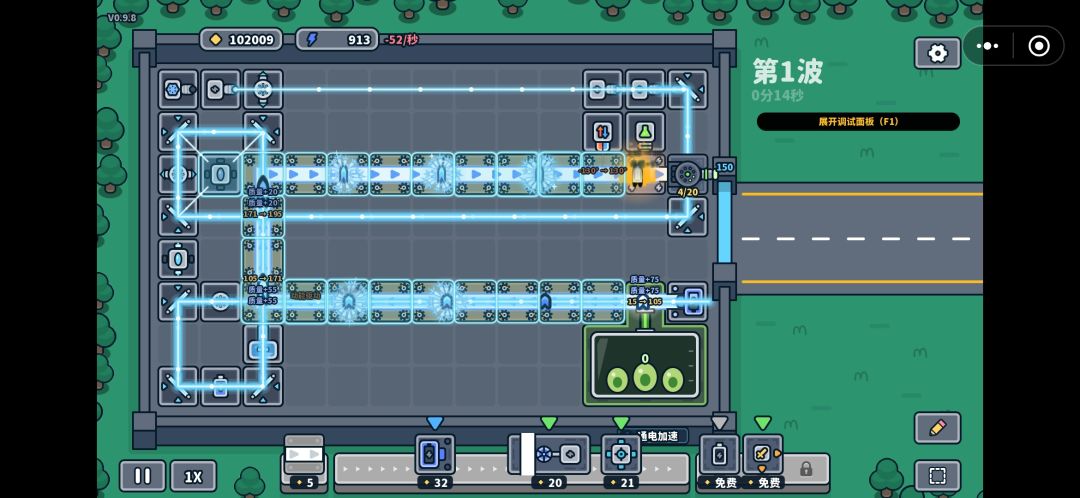Select the laser emitter tile beside the snowflake emitter
The width and height of the screenshot is (1080, 498).
point(220,89)
